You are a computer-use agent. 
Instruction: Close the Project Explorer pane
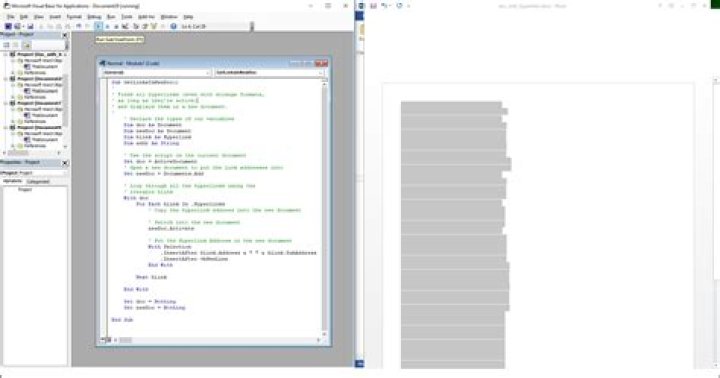[x=65, y=35]
